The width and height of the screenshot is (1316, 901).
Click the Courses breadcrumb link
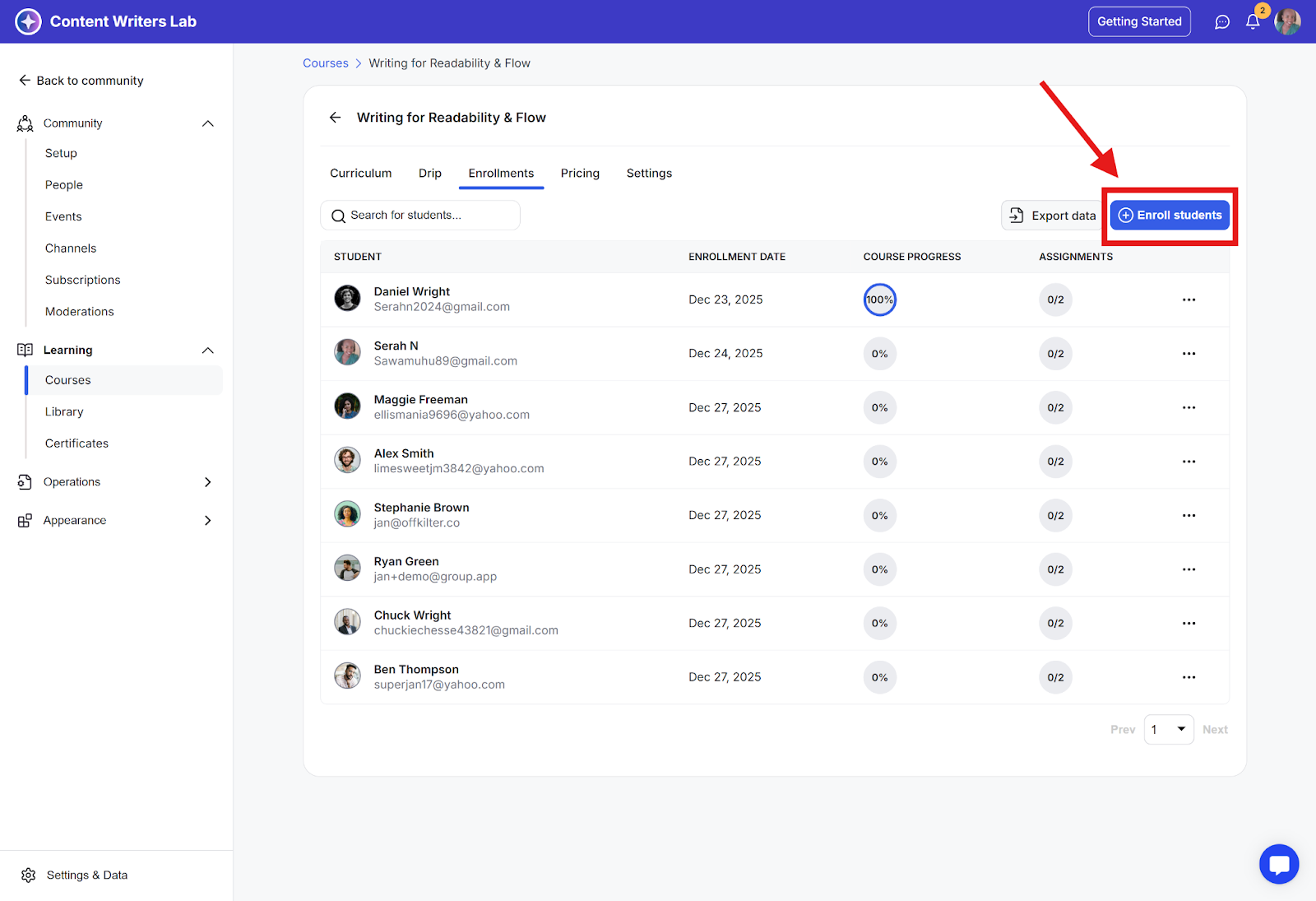(326, 63)
